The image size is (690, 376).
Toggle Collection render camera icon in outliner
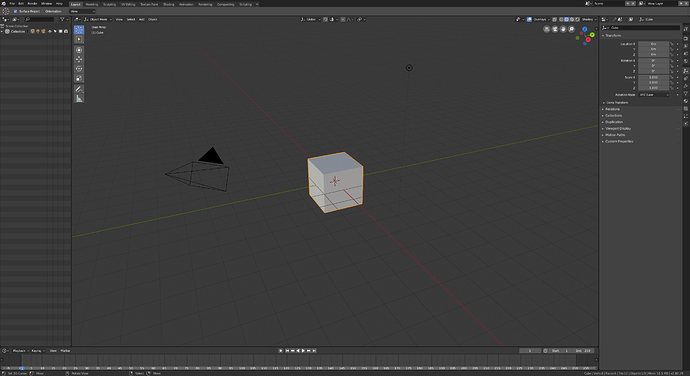tap(66, 31)
